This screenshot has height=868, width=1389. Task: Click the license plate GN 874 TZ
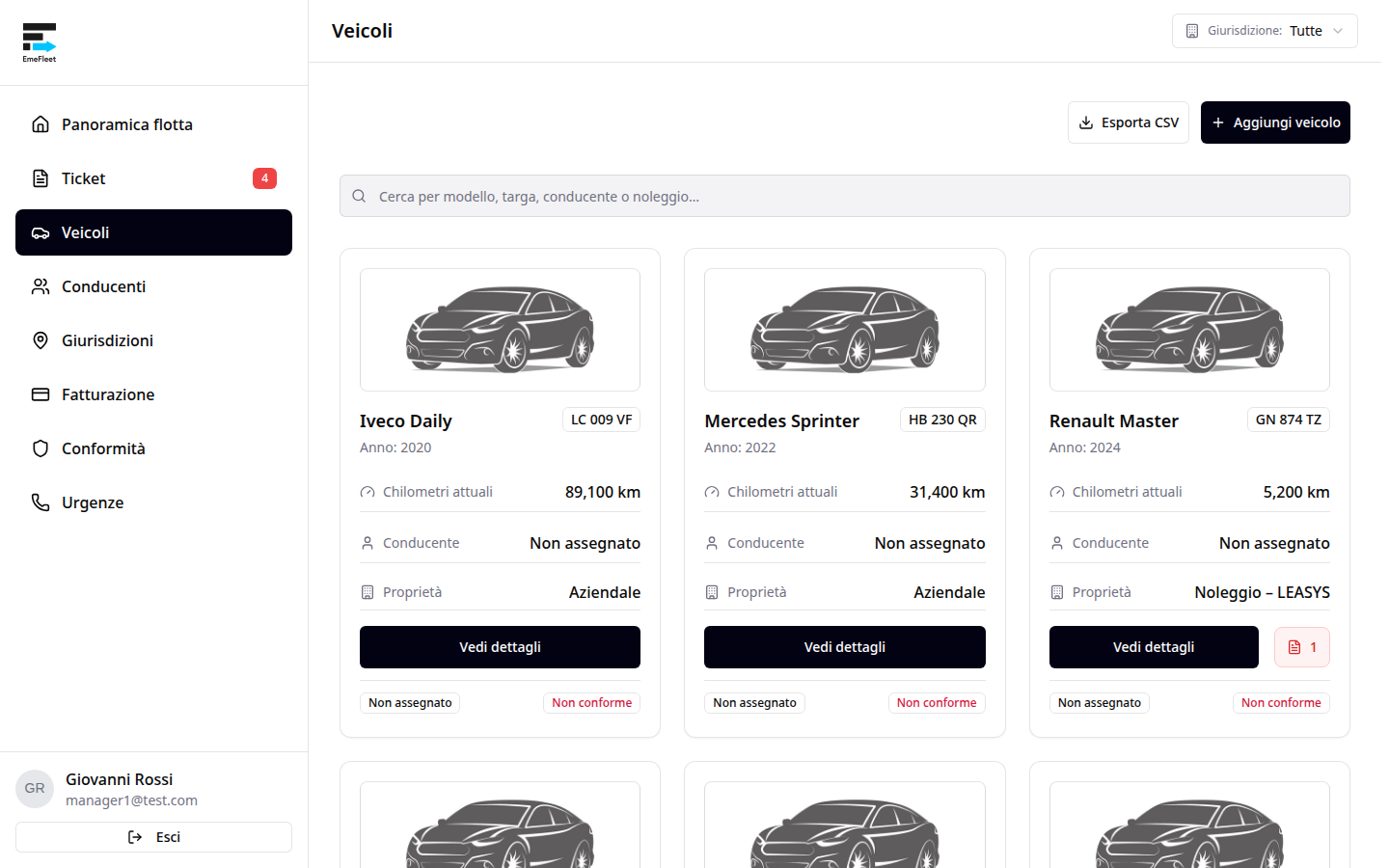[1289, 420]
